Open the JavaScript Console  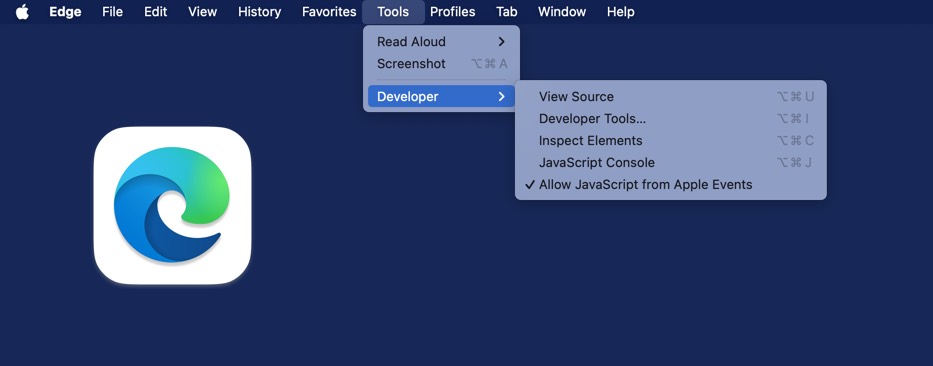pos(671,162)
